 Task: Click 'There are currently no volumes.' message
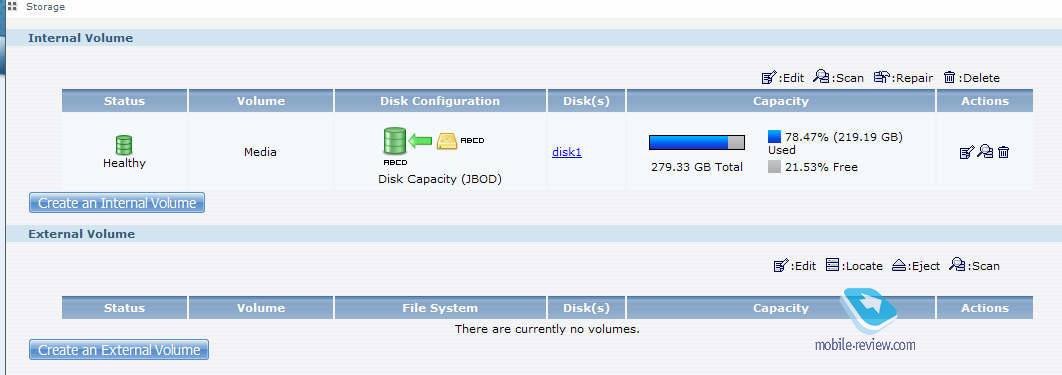(x=547, y=330)
